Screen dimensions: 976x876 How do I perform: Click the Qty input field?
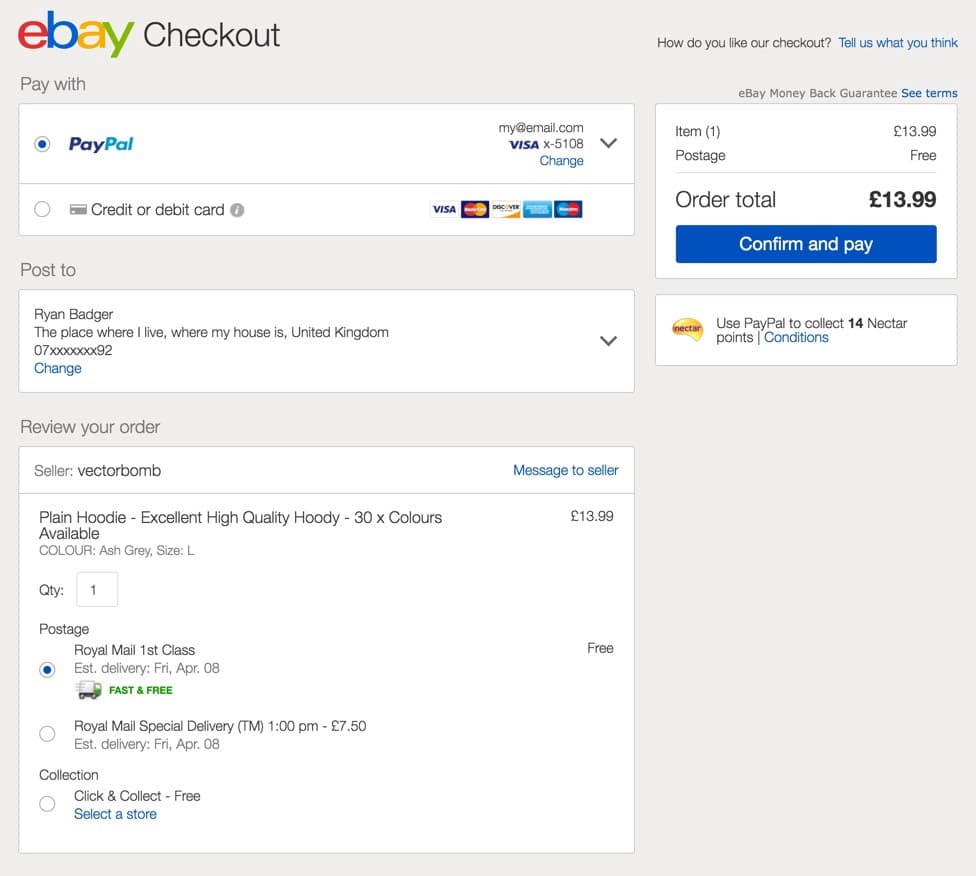[x=97, y=590]
